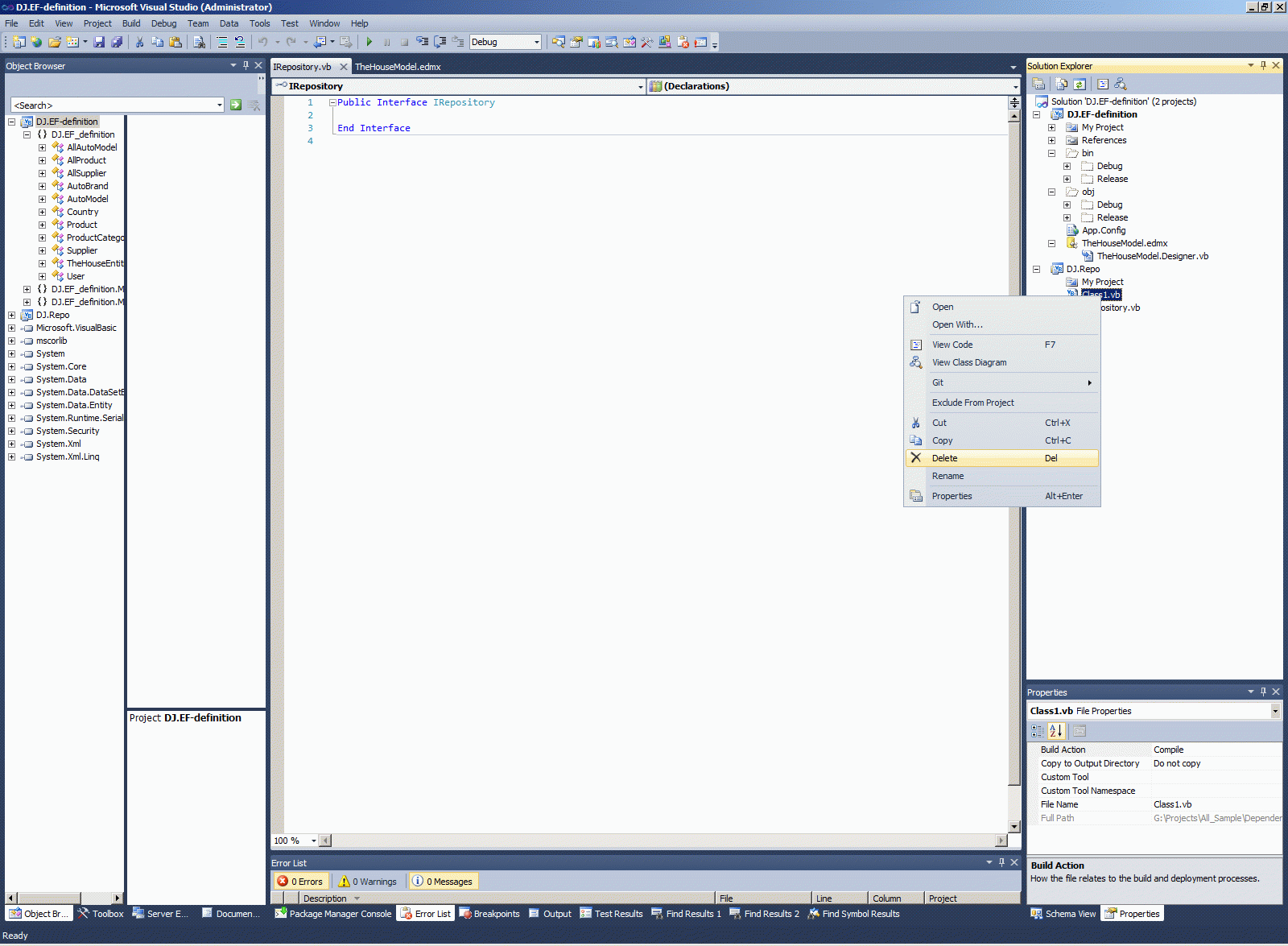Click the Copy toolbar icon
The image size is (1288, 946).
(157, 42)
